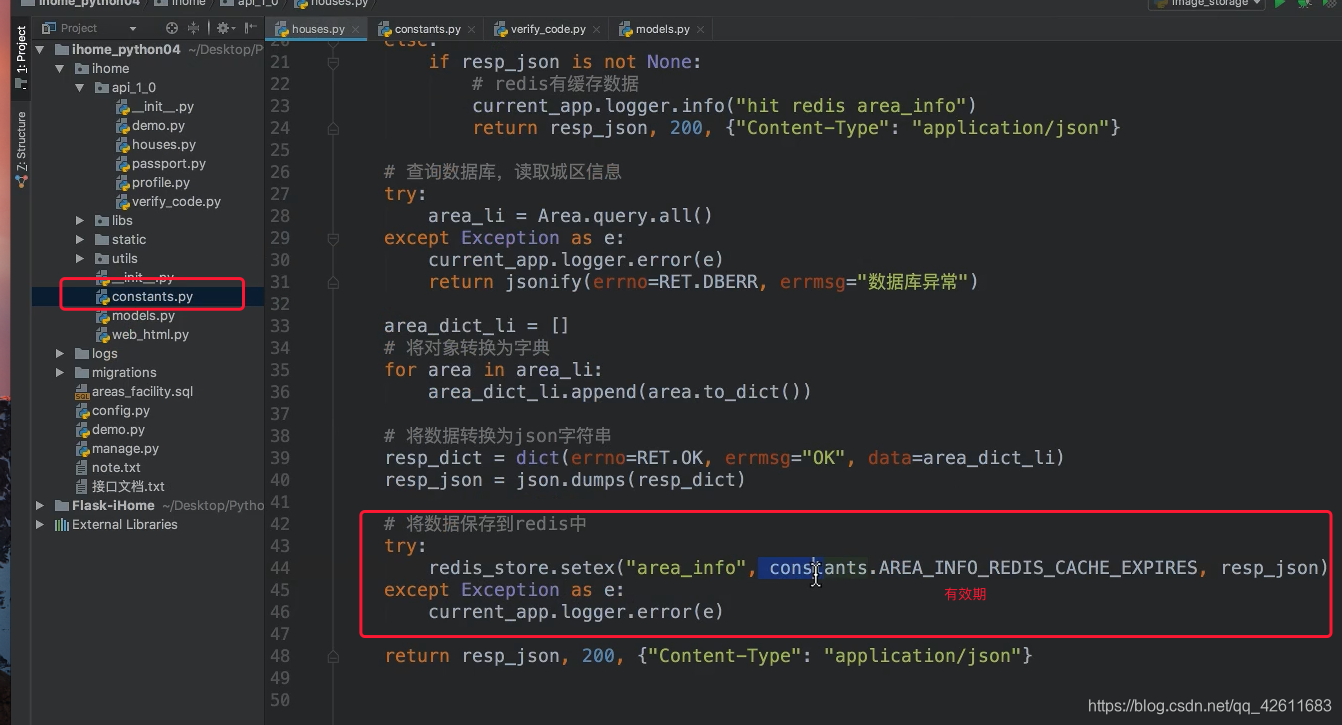The height and width of the screenshot is (725, 1342).
Task: Select constants.py in the project tree
Action: point(144,296)
